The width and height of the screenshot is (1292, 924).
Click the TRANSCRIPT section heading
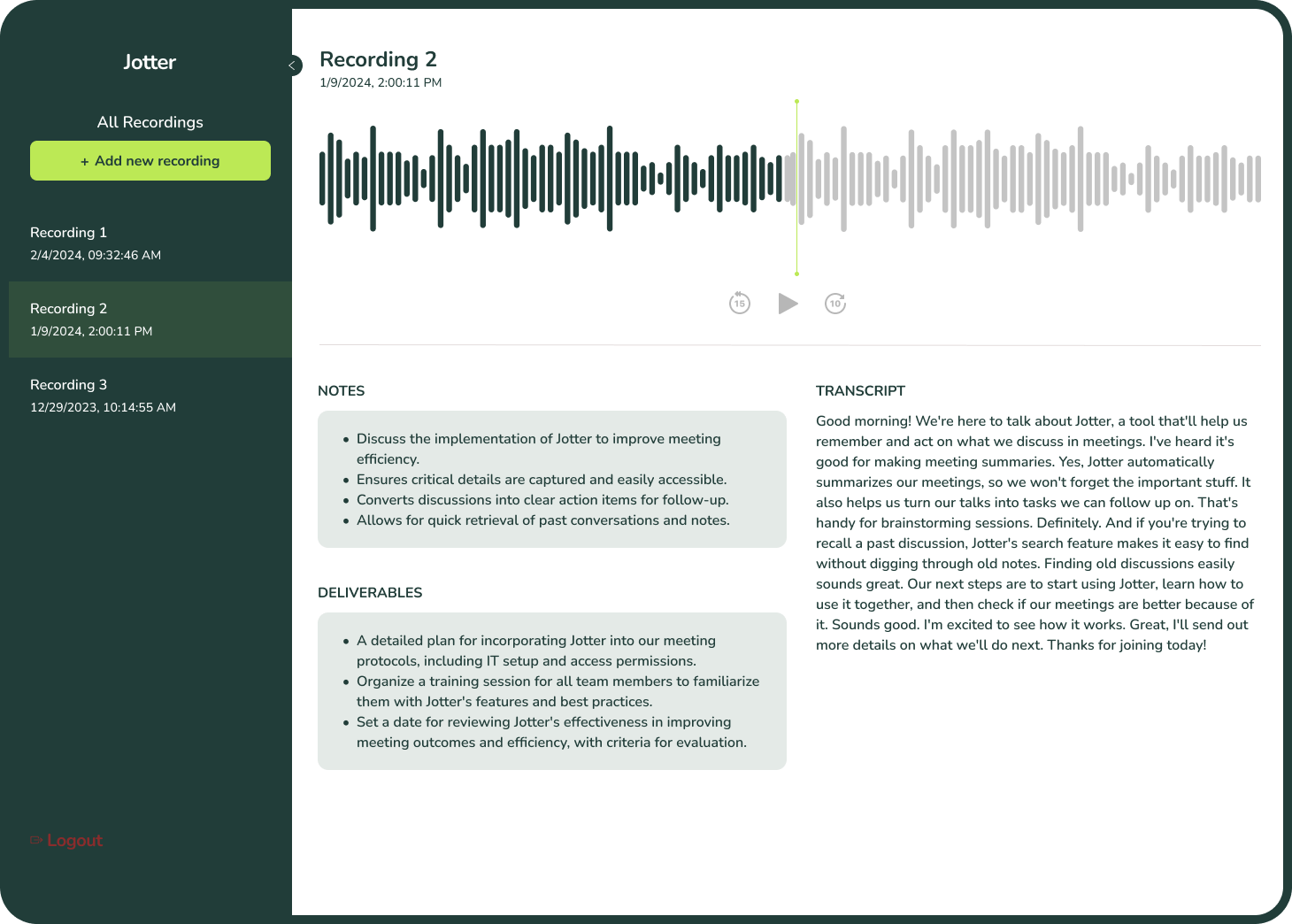[x=860, y=391]
